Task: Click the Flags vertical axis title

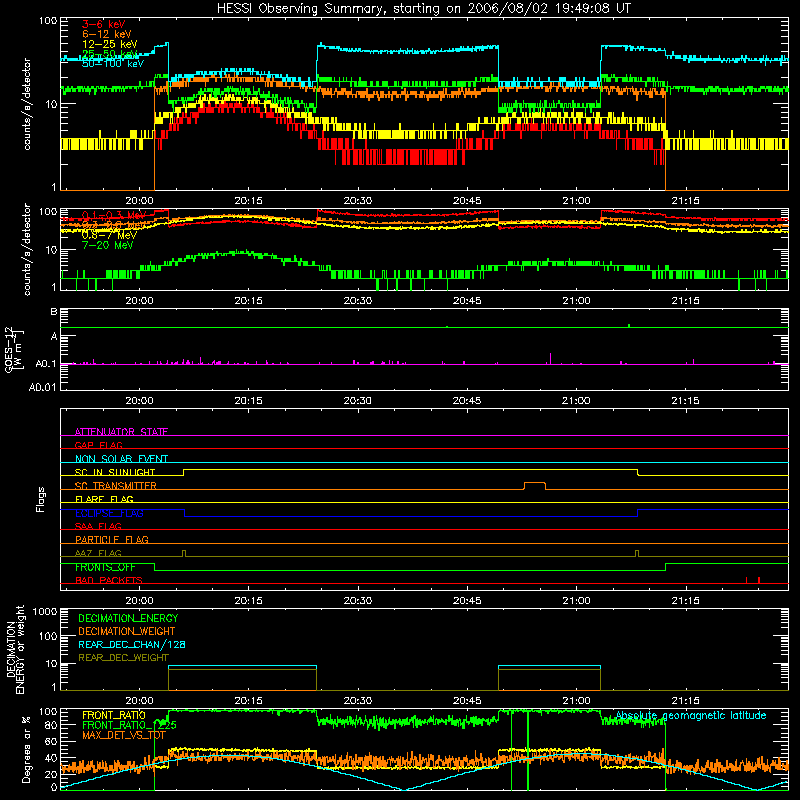Action: coord(40,499)
